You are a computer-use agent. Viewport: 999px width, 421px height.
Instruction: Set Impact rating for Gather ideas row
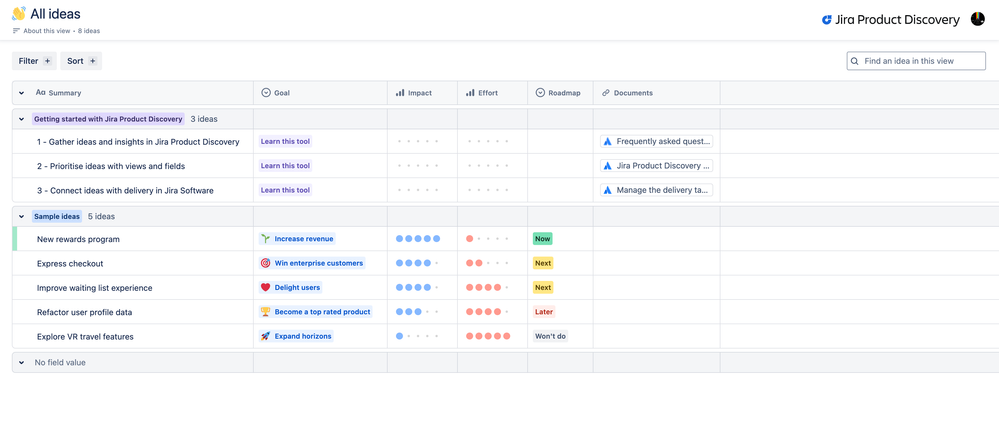click(x=418, y=141)
